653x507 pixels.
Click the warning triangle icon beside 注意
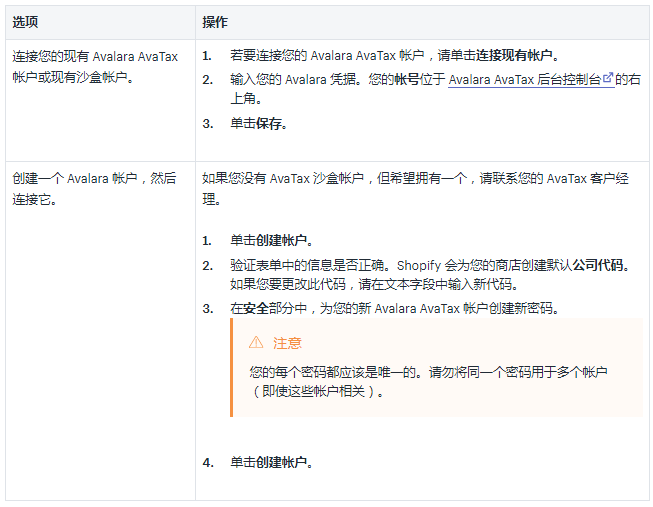[x=256, y=342]
